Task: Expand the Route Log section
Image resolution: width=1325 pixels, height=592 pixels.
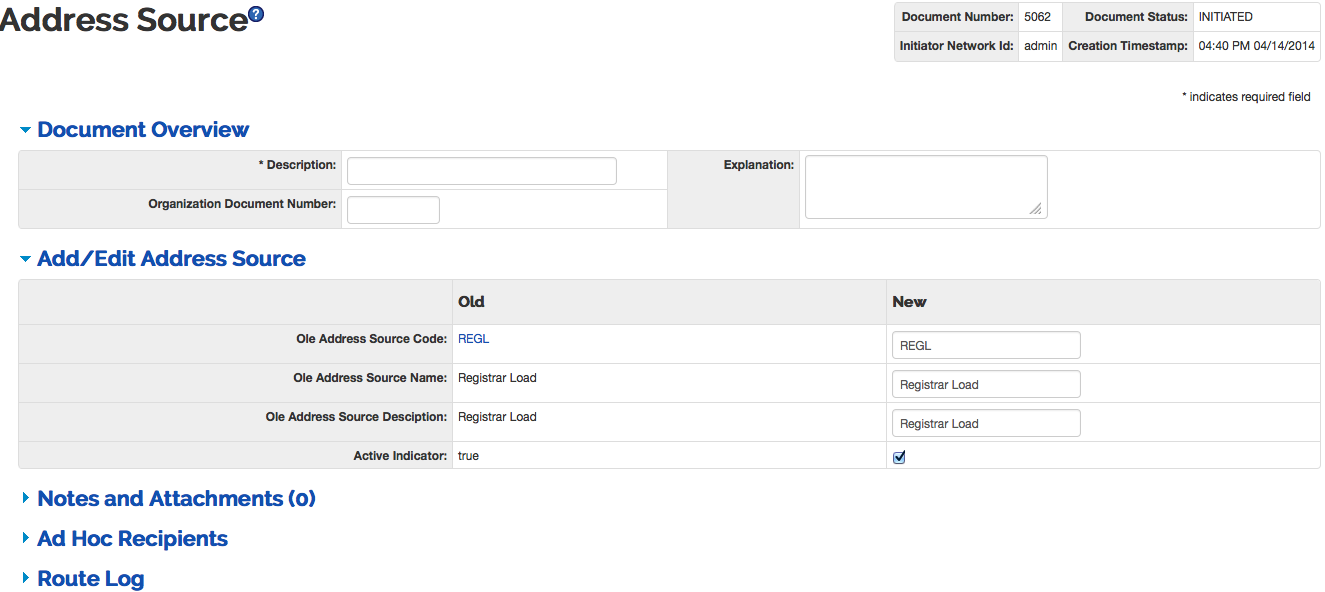Action: [90, 578]
